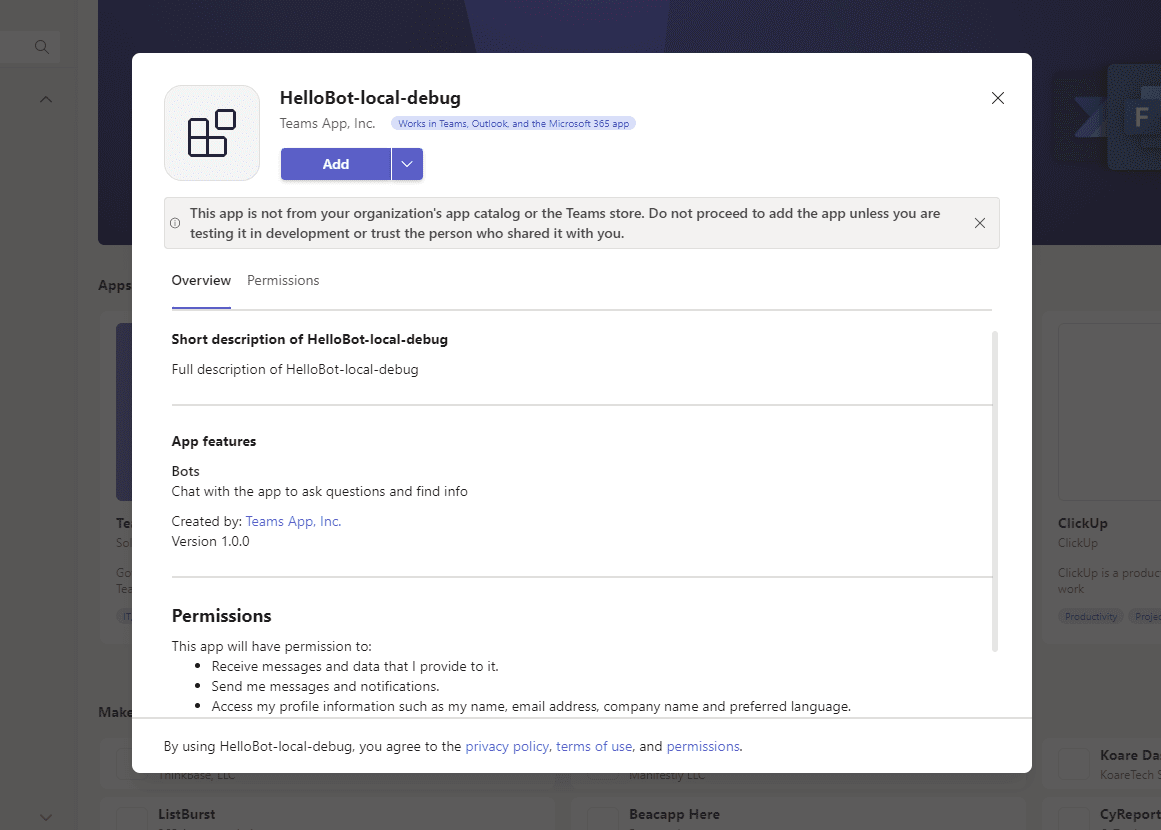Click the search icon in the left sidebar

[41, 46]
